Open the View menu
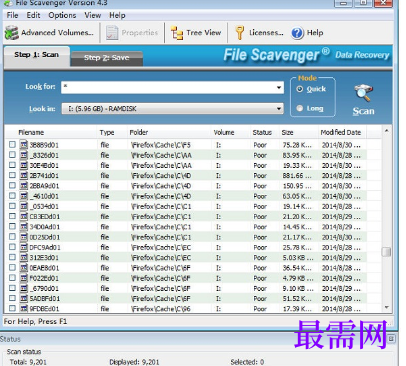Screen dimensions: 406x366 (93, 15)
